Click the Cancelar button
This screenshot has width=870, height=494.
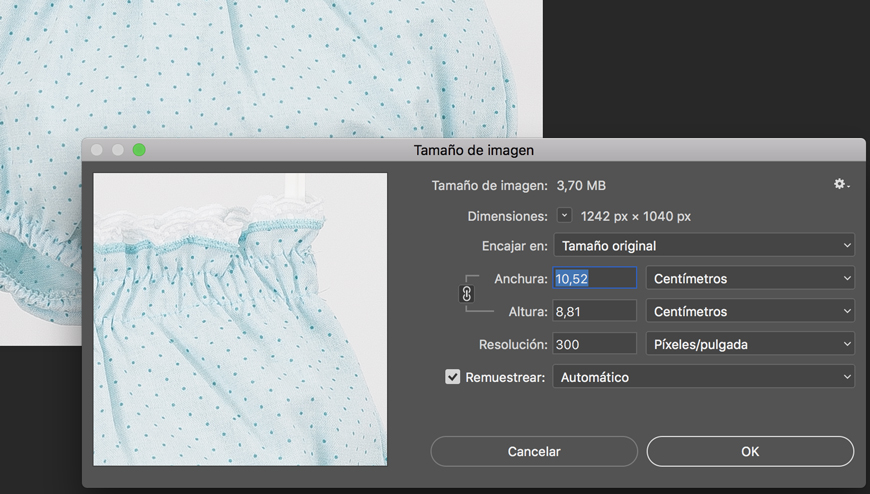534,451
